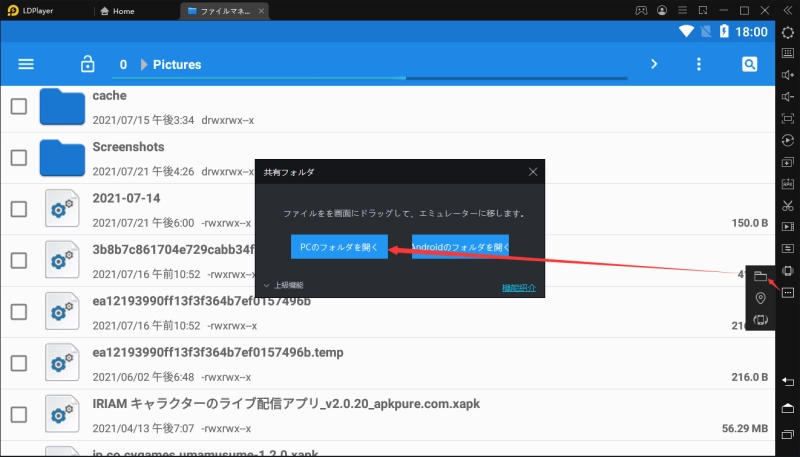Image resolution: width=800 pixels, height=457 pixels.
Task: Click the Android recent apps button
Action: (788, 435)
